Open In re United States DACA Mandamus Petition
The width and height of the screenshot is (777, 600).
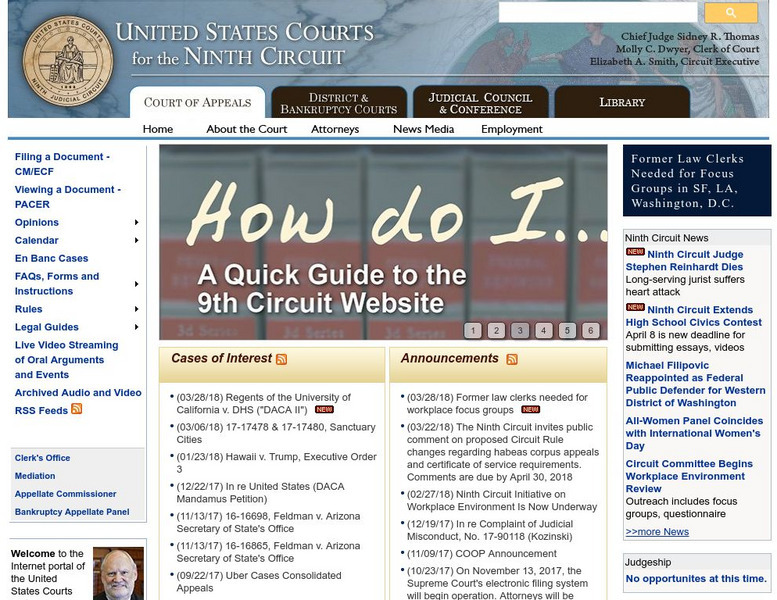(260, 492)
